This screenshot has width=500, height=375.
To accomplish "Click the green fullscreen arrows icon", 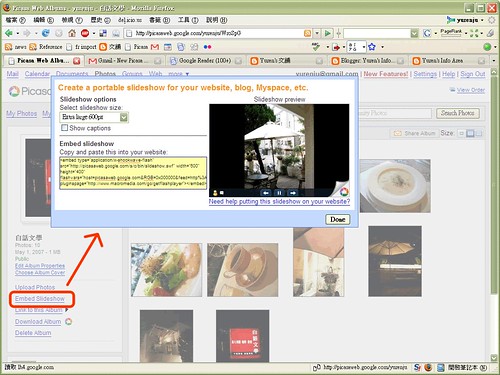I will pyautogui.click(x=474, y=33).
